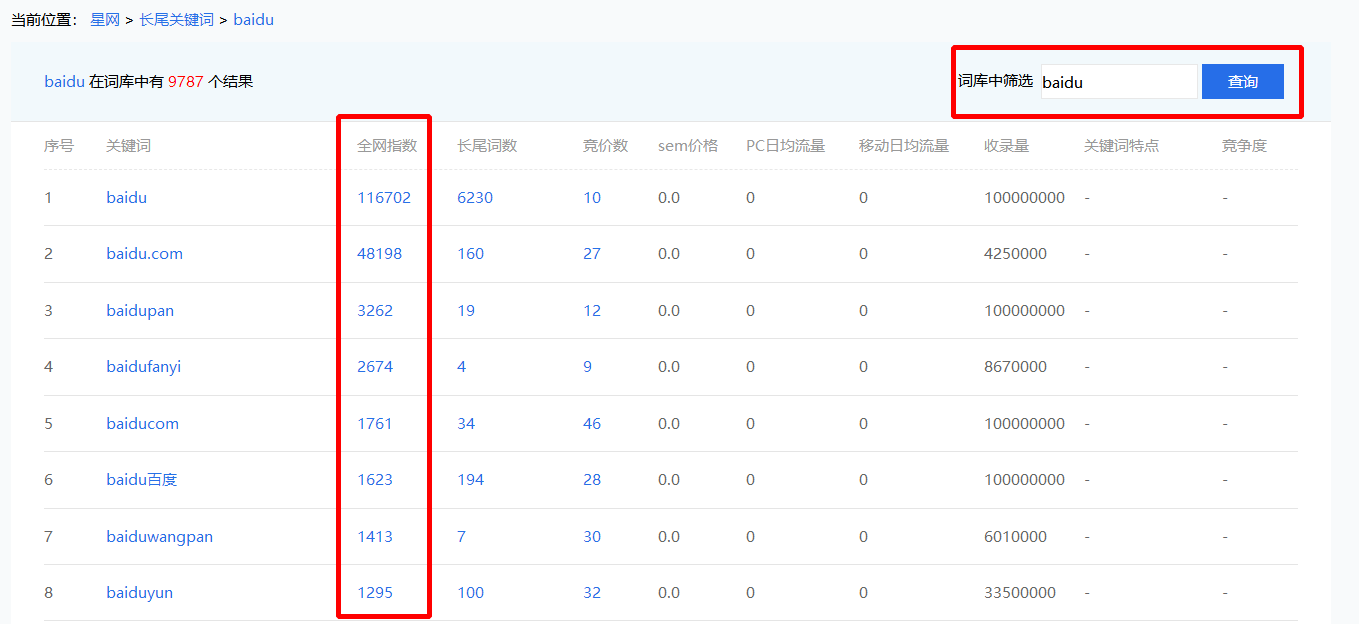Click the baidu breadcrumb link at top
The height and width of the screenshot is (624, 1359).
tap(253, 19)
